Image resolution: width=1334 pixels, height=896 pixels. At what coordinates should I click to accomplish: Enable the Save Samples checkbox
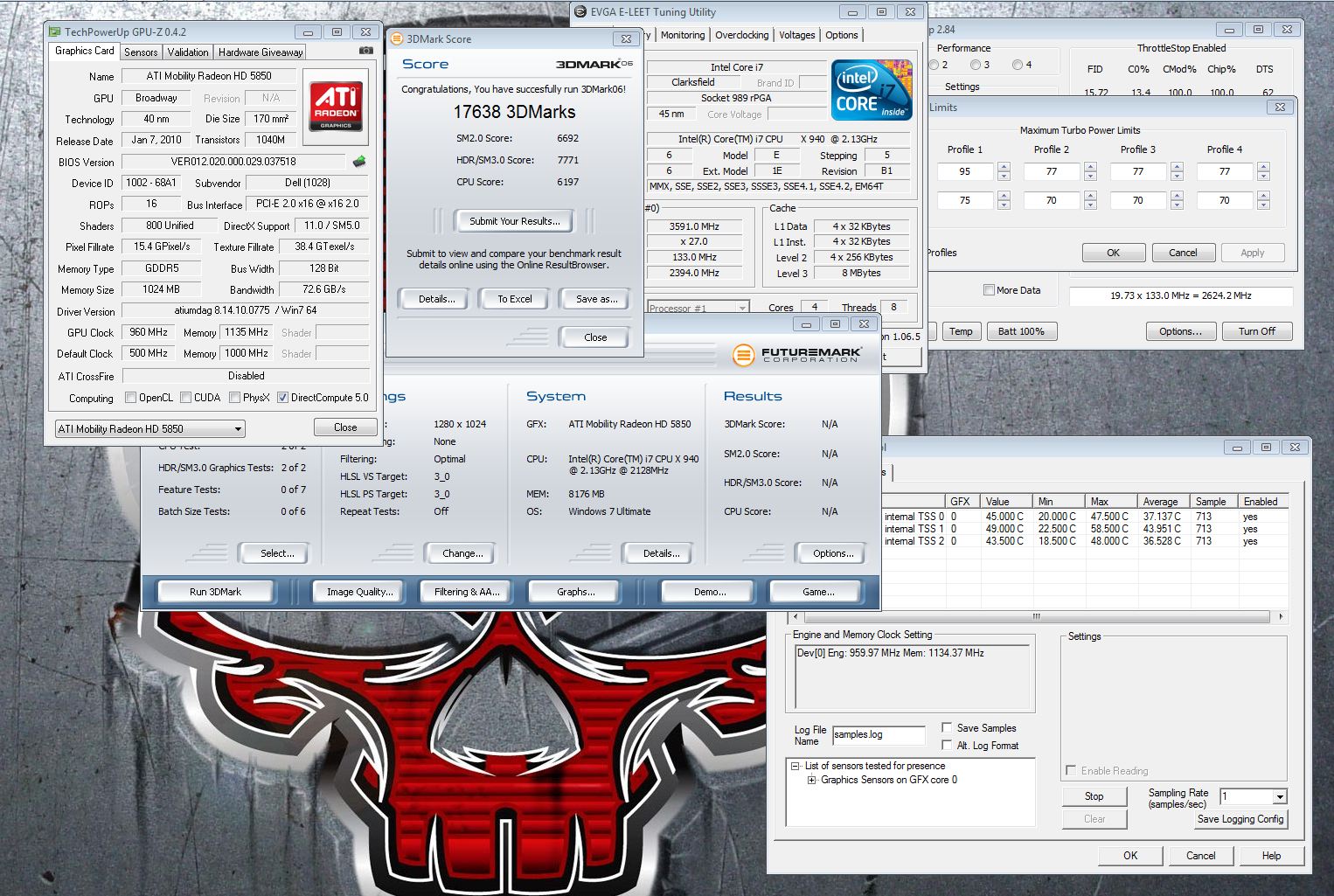pyautogui.click(x=947, y=727)
